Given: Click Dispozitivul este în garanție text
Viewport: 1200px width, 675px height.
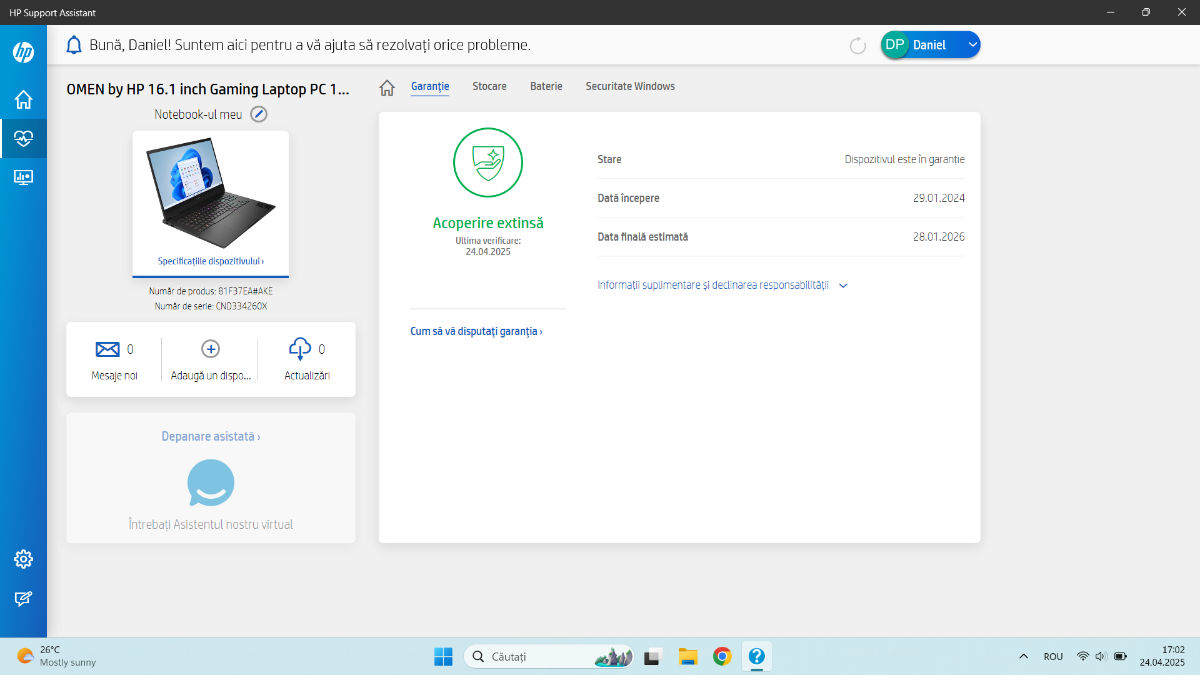Looking at the screenshot, I should tap(905, 159).
